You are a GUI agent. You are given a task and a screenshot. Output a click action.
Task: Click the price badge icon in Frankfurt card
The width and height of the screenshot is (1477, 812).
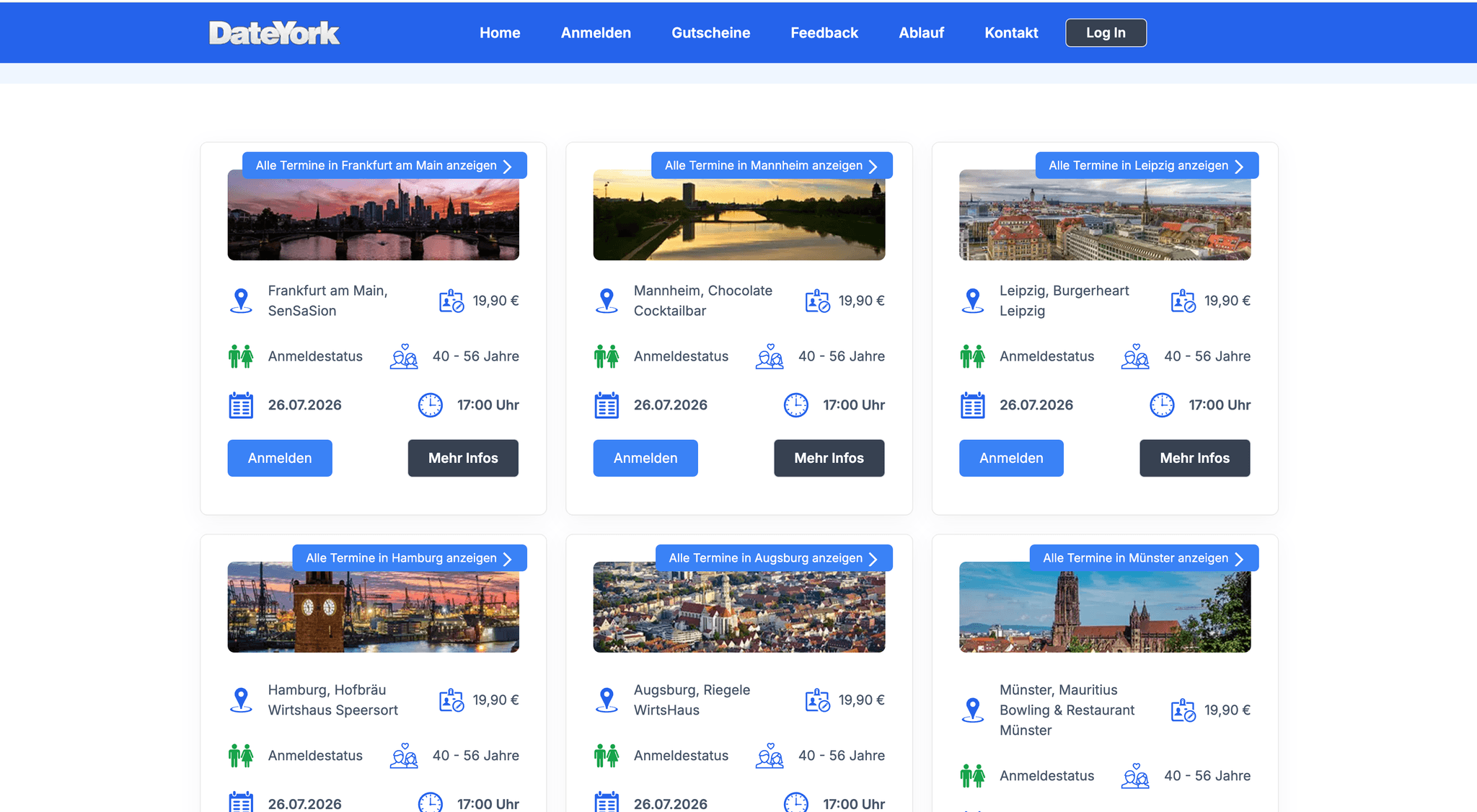coord(451,301)
